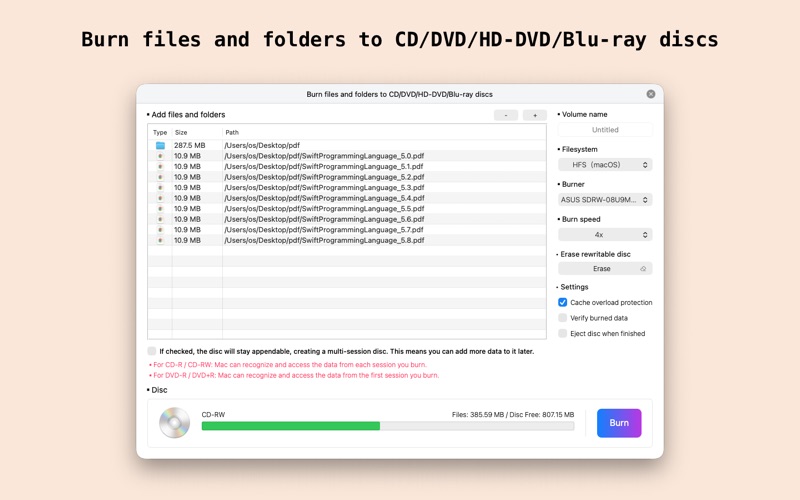Click PDF icon of SwiftProgrammingLanguage_5.7.pdf row
The width and height of the screenshot is (800, 500).
click(x=160, y=230)
